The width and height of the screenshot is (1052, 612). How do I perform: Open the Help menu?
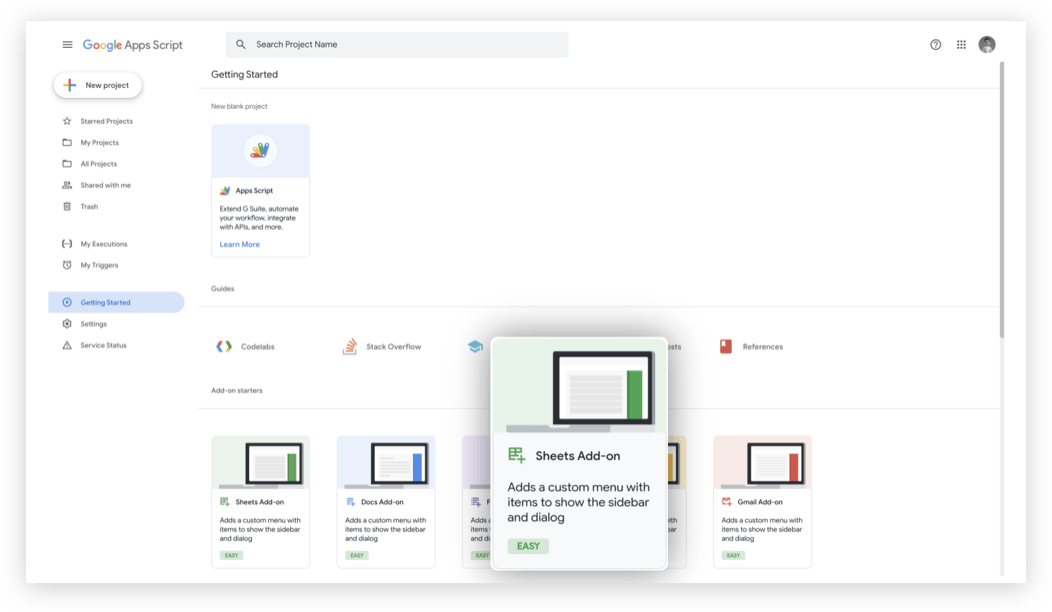pyautogui.click(x=935, y=44)
